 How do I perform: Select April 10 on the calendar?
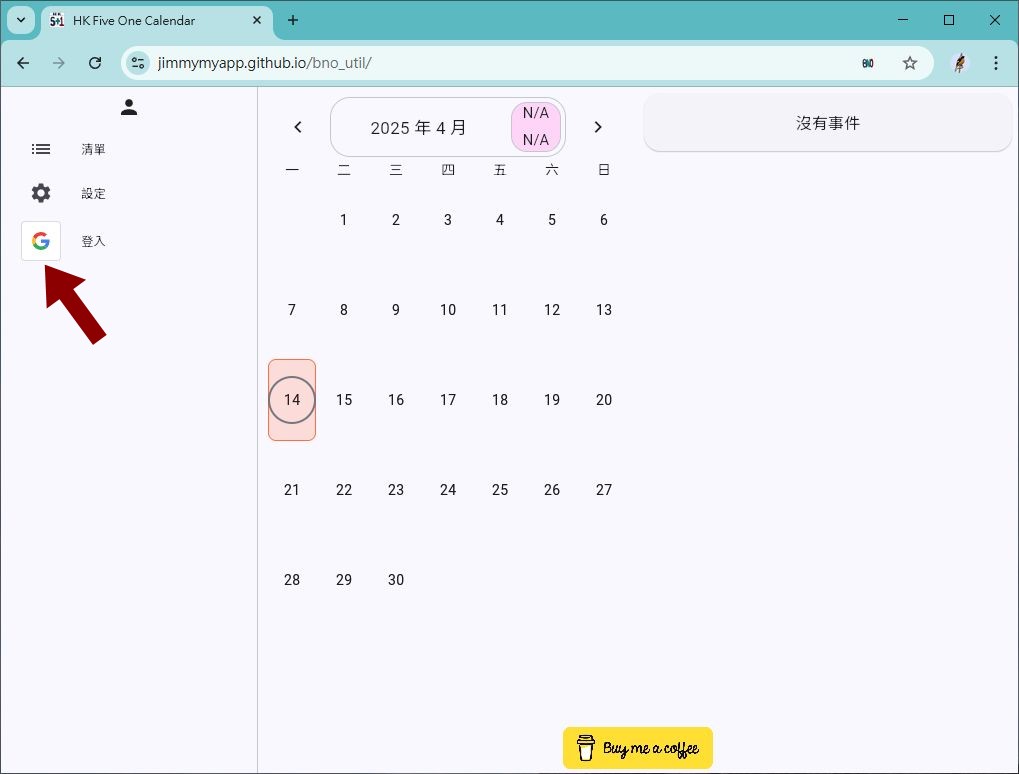[448, 310]
